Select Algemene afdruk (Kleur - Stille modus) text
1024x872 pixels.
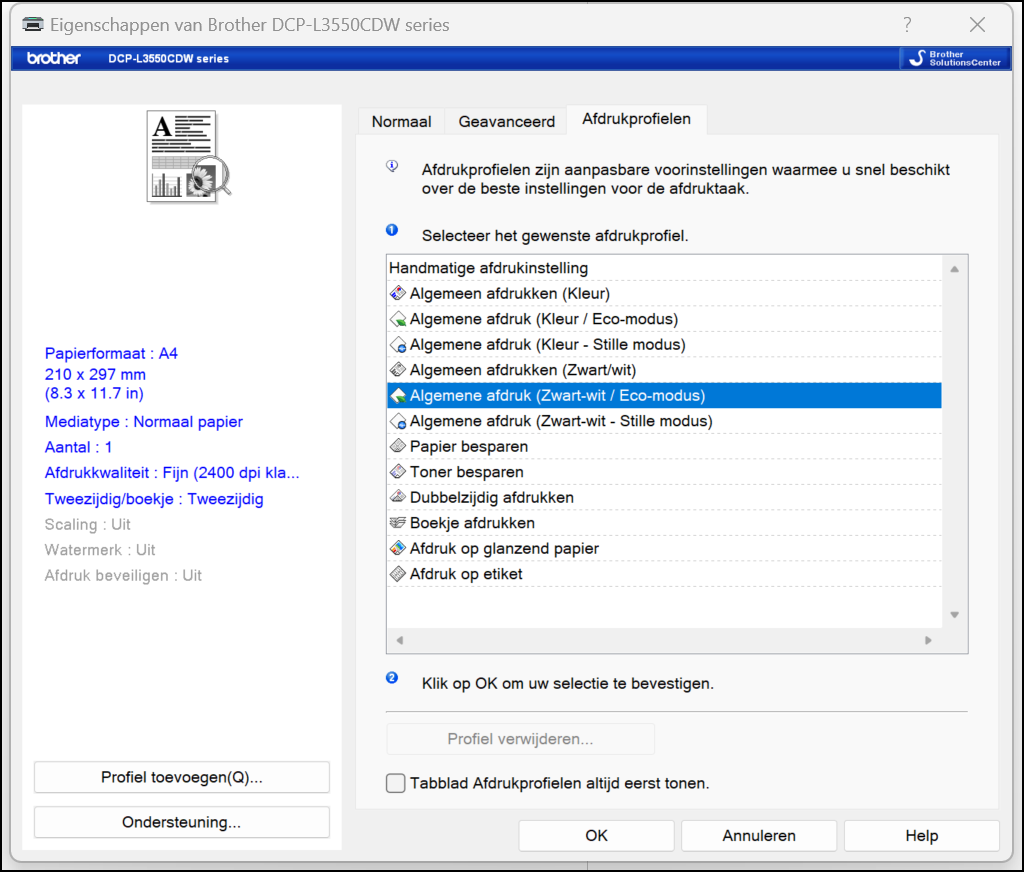[x=548, y=344]
